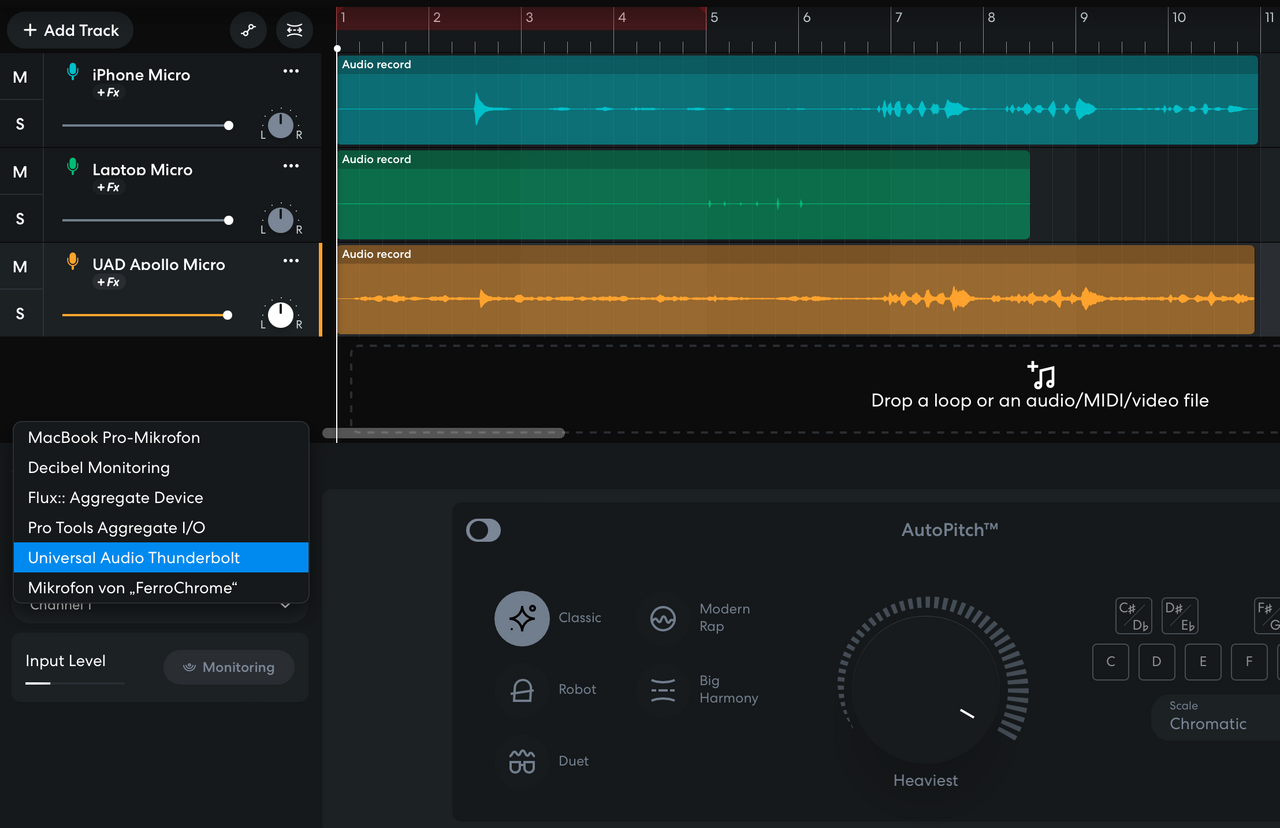
Task: Toggle the F note key
Action: (1249, 662)
